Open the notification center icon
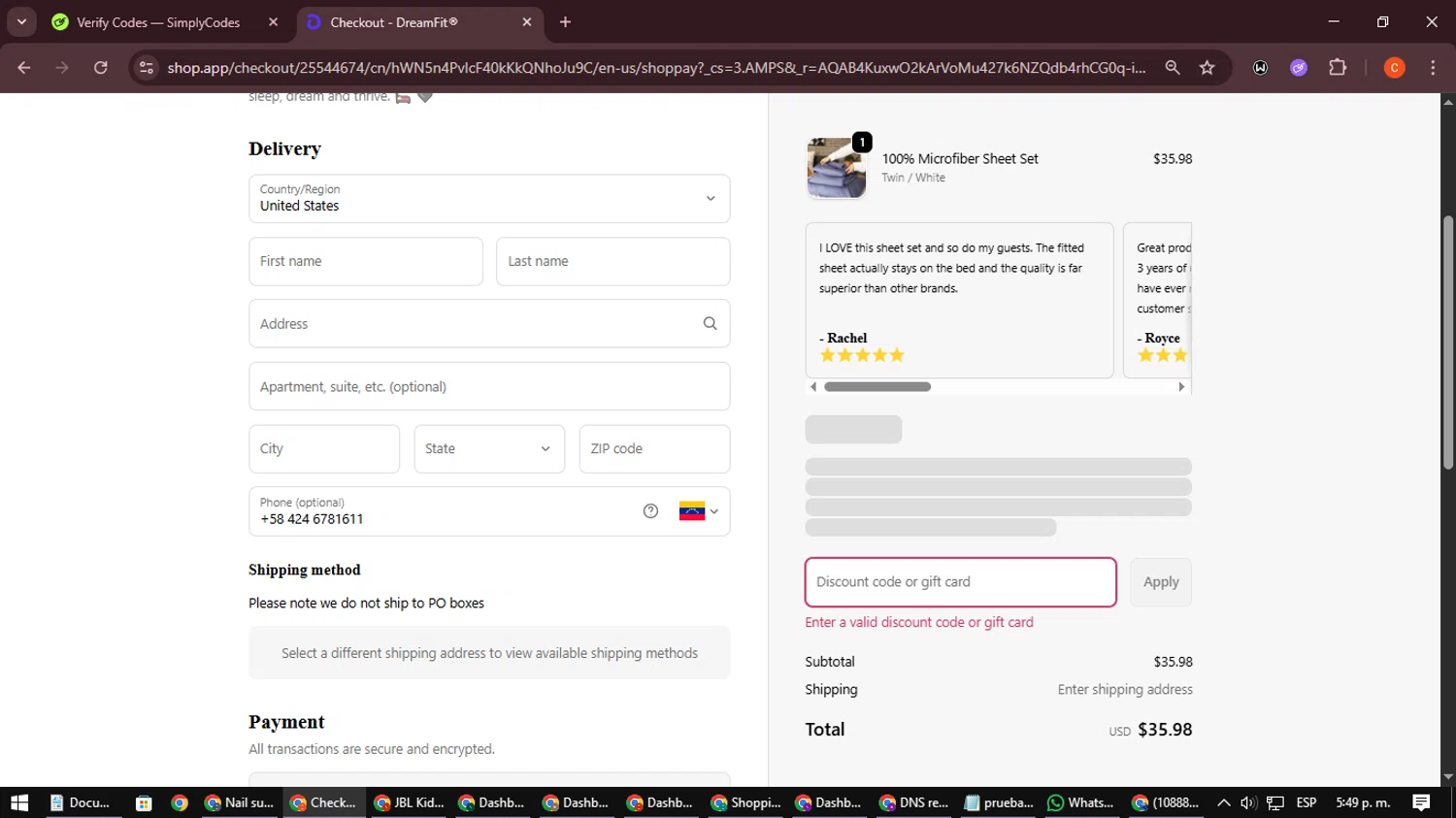 (x=1421, y=802)
